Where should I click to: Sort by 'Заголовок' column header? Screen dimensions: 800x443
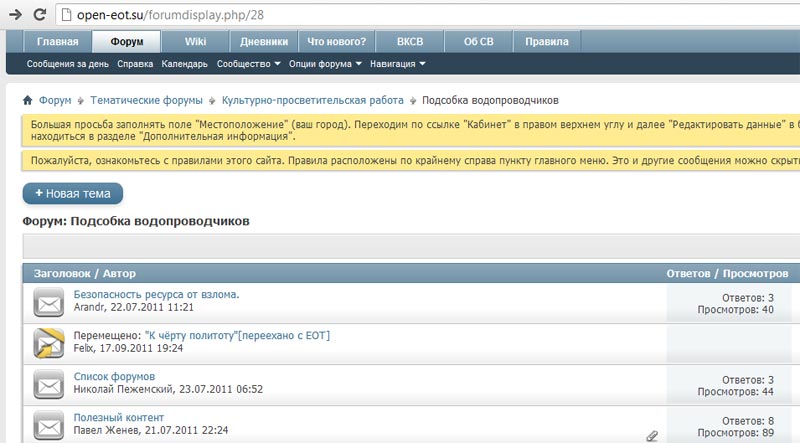coord(62,274)
